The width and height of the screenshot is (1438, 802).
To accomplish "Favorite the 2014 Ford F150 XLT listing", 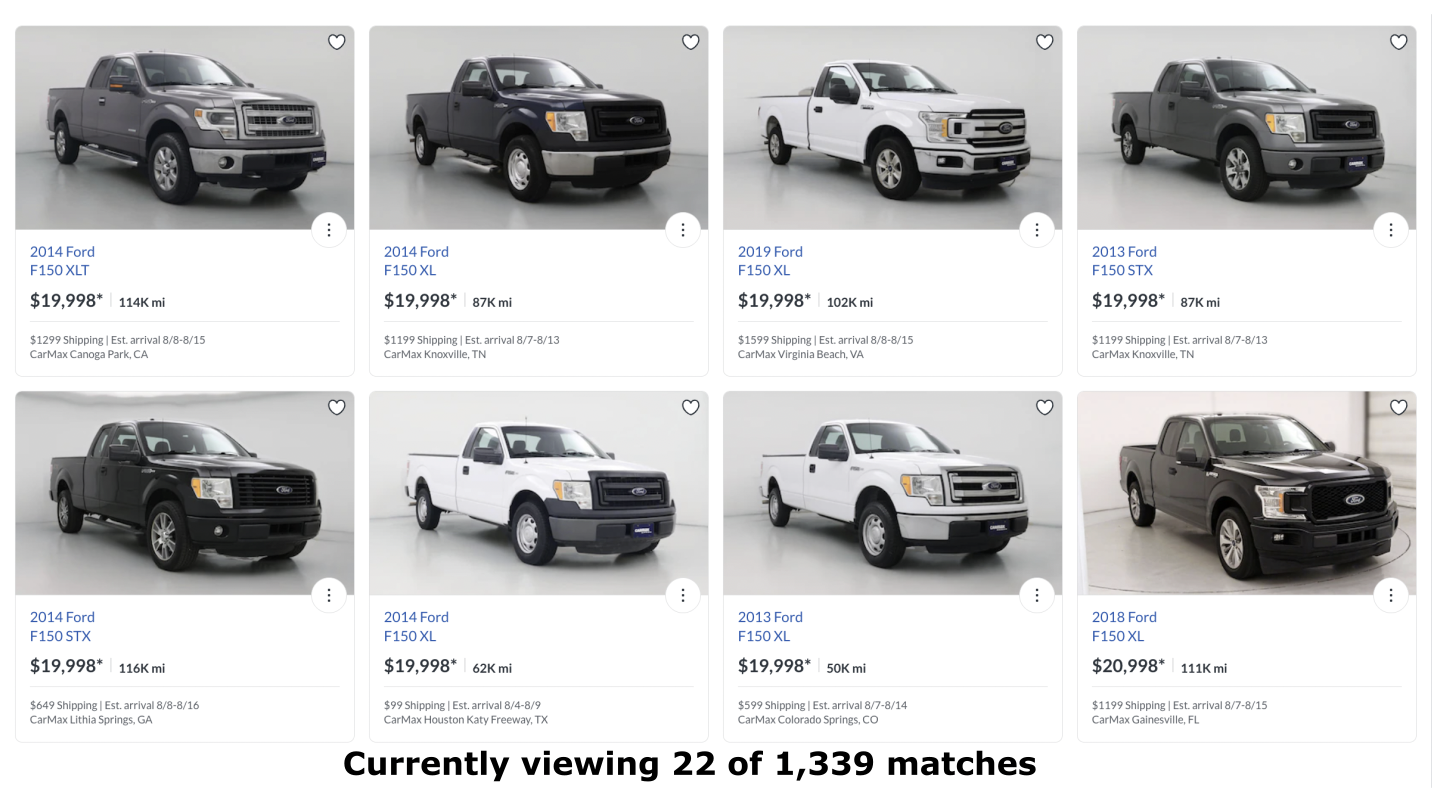I will coord(337,42).
